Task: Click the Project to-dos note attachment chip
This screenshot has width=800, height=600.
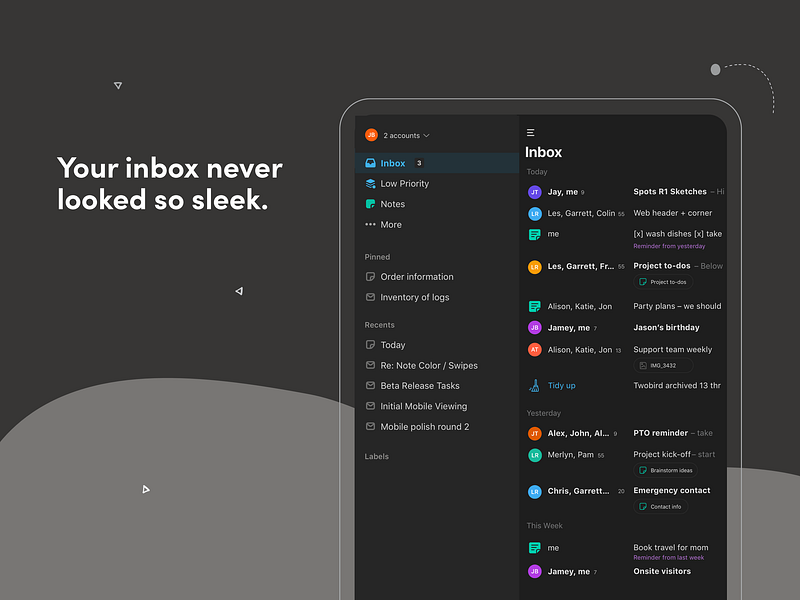Action: click(663, 282)
